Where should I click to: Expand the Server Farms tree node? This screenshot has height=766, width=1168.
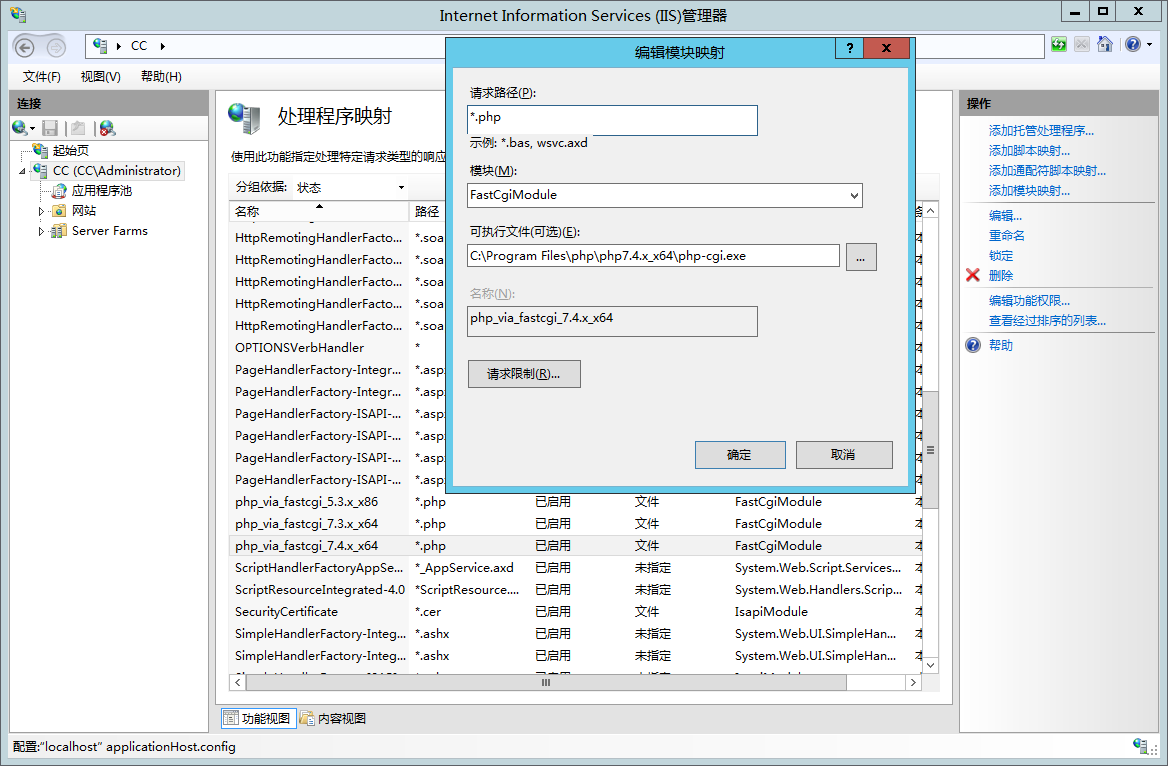pyautogui.click(x=41, y=232)
